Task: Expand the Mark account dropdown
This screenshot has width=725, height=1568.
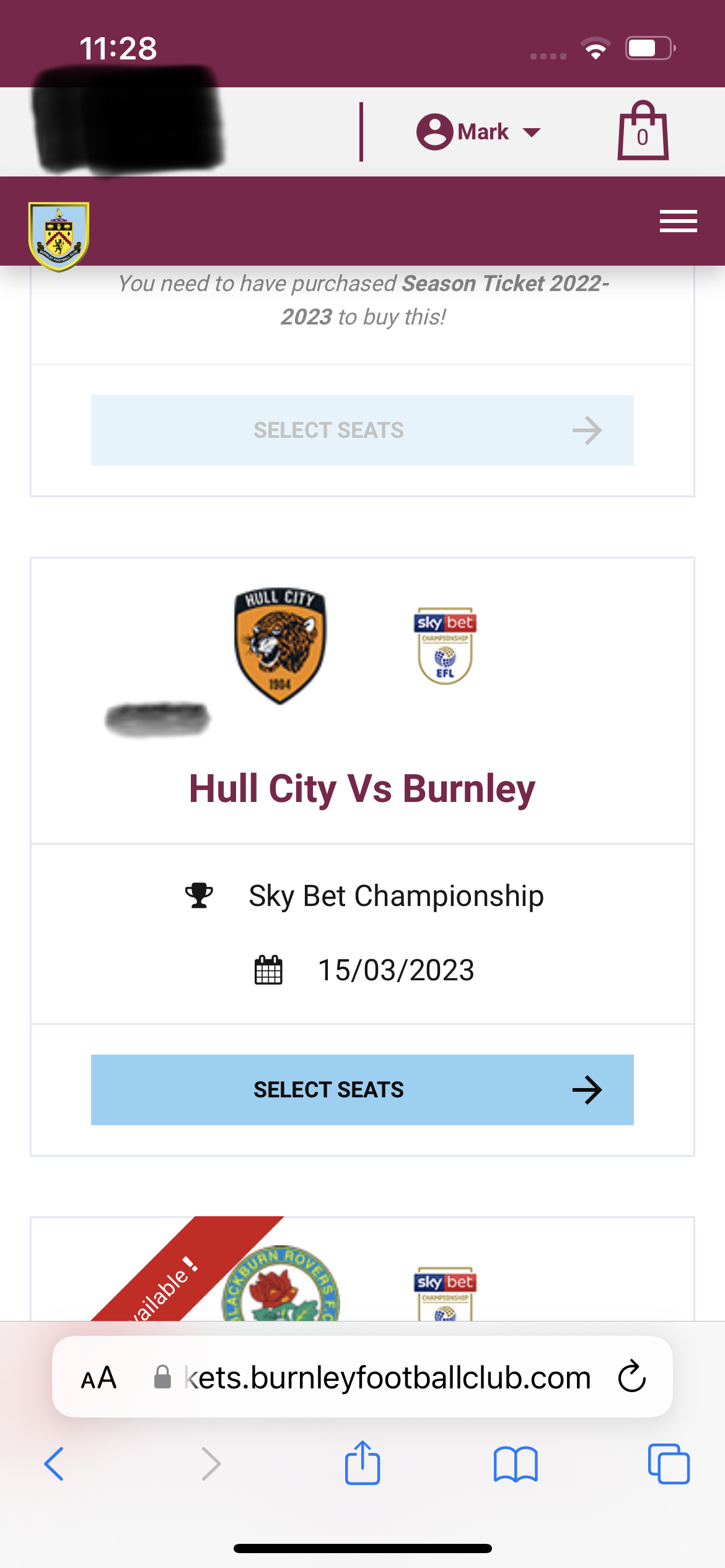Action: [x=532, y=132]
